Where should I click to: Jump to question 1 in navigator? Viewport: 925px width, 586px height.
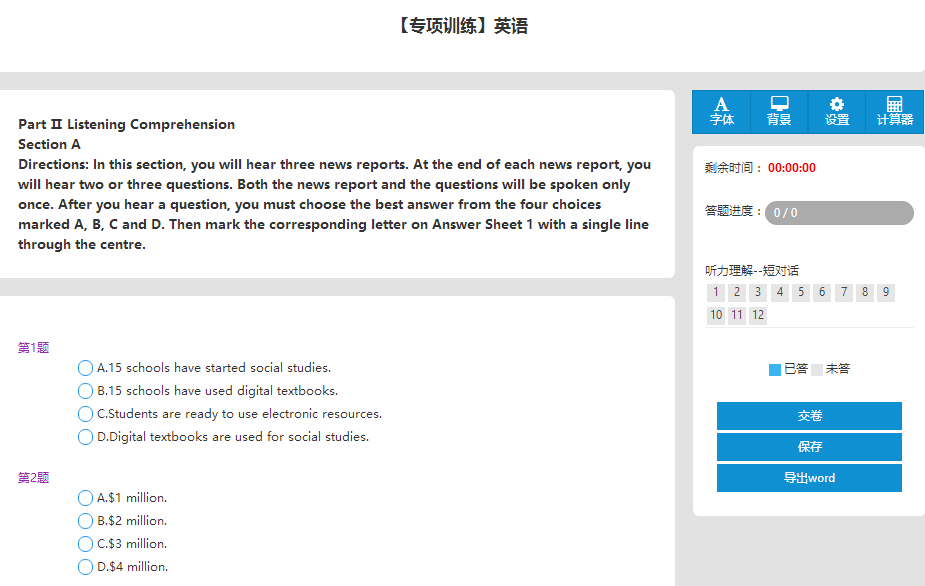click(716, 292)
